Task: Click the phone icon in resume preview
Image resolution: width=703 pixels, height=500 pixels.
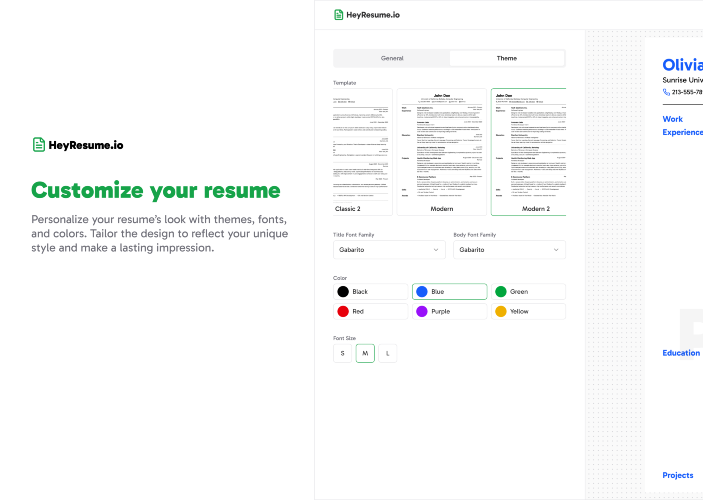Action: point(666,92)
